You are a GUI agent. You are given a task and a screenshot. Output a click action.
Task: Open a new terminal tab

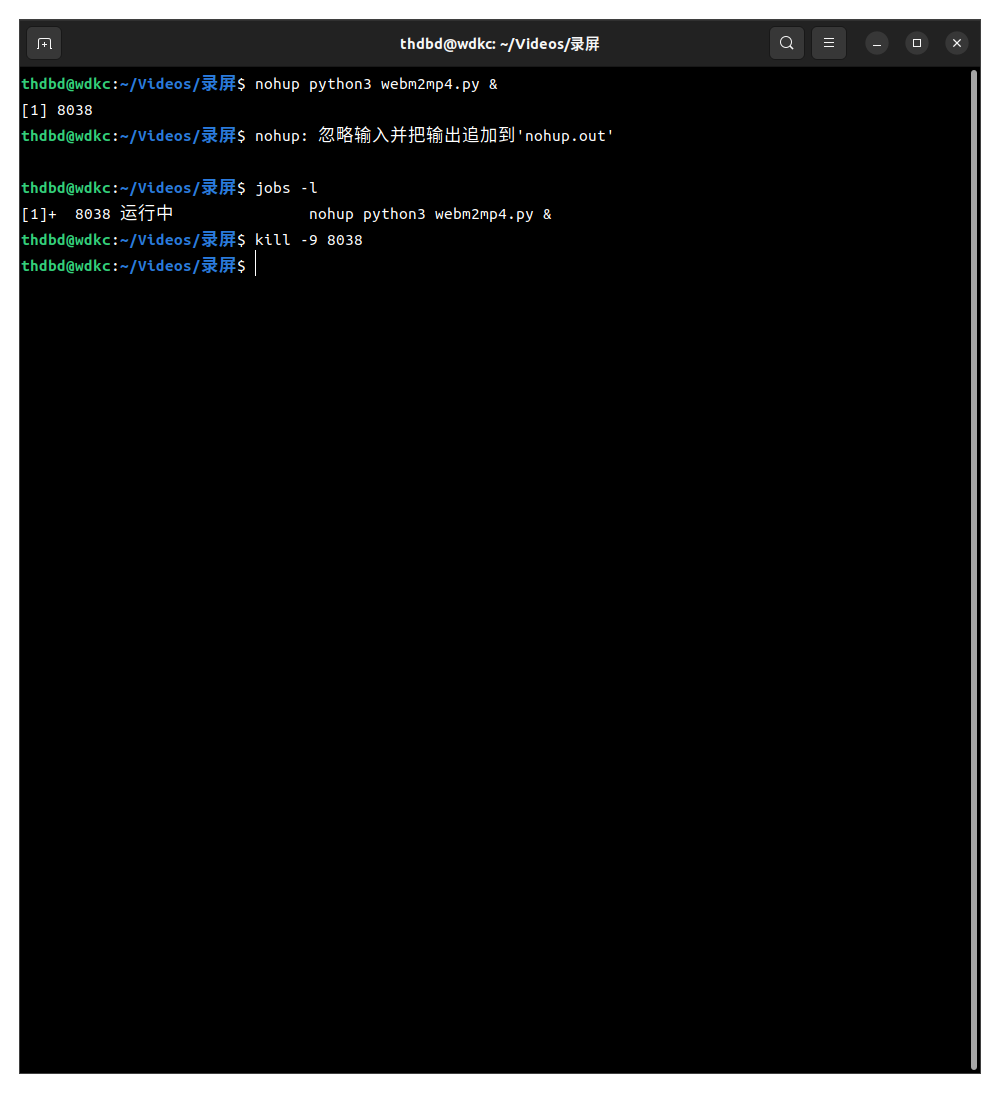pos(44,44)
